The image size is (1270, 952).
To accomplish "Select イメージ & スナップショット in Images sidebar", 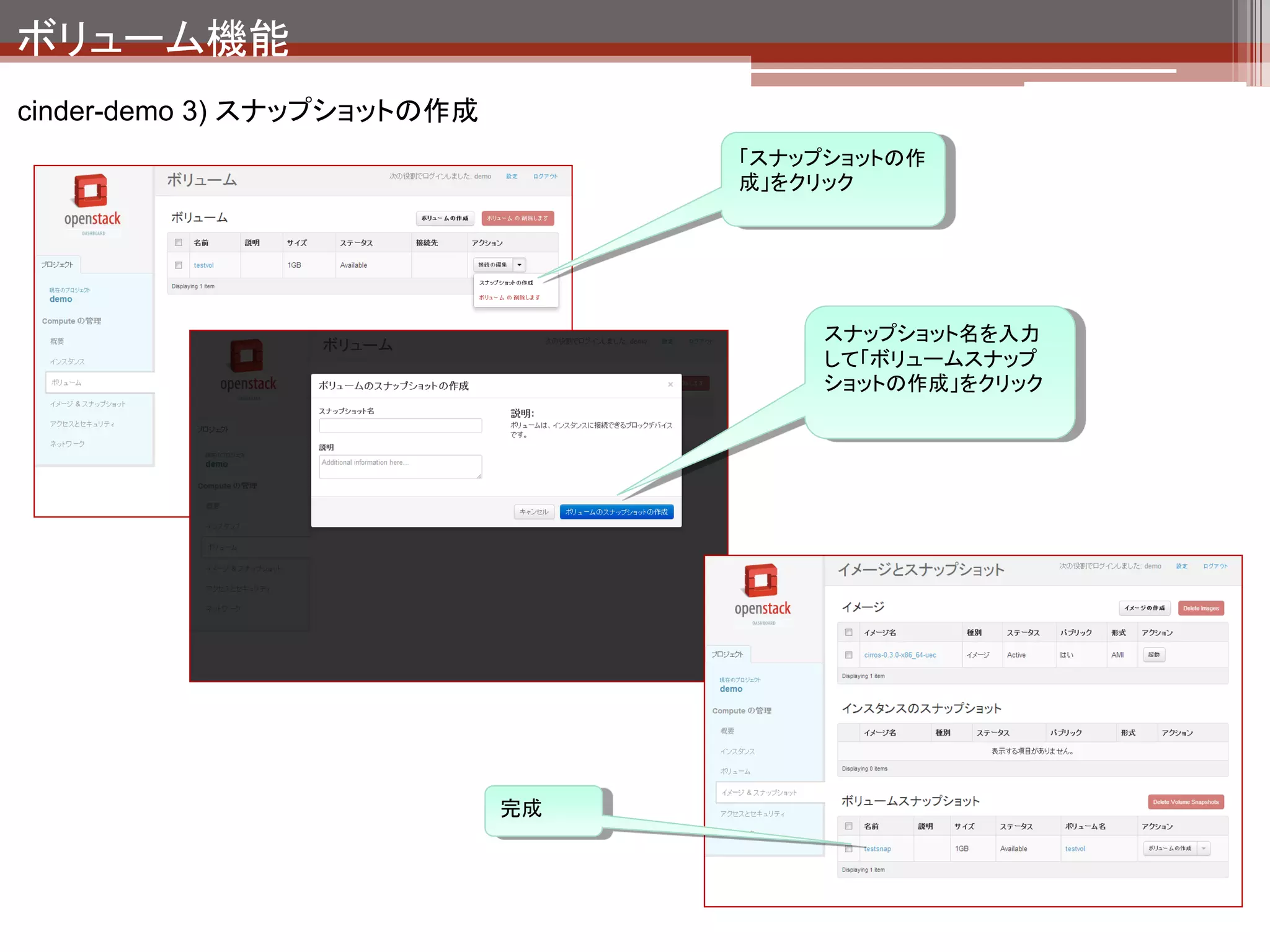I will 770,792.
